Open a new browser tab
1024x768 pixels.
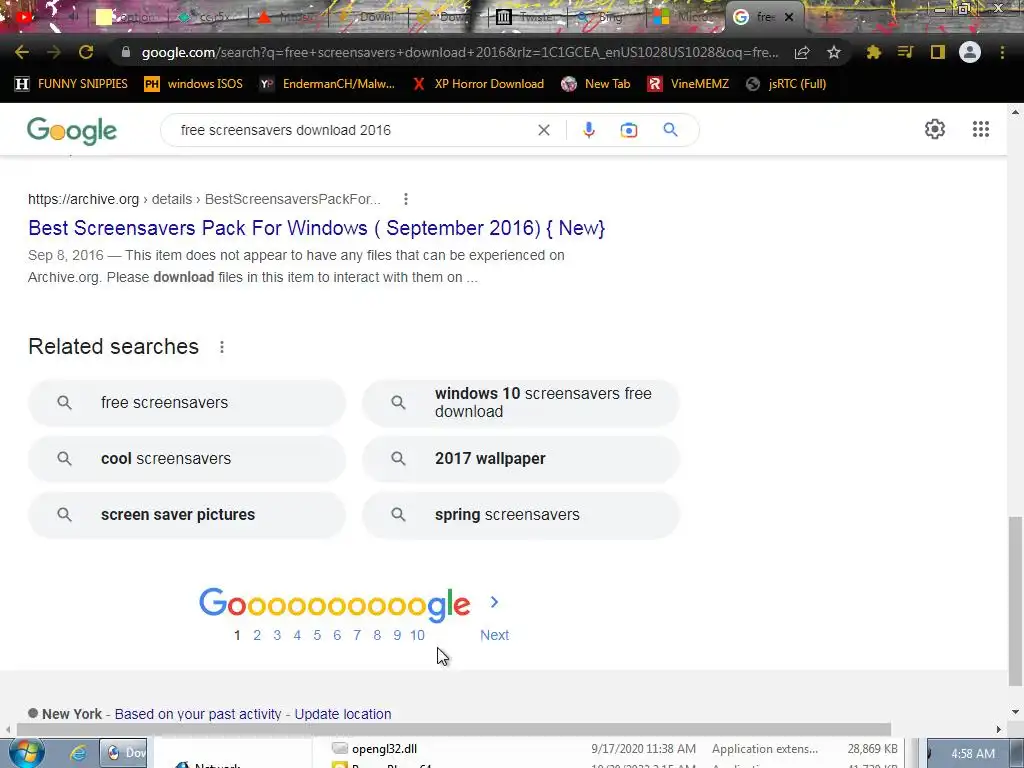(825, 17)
